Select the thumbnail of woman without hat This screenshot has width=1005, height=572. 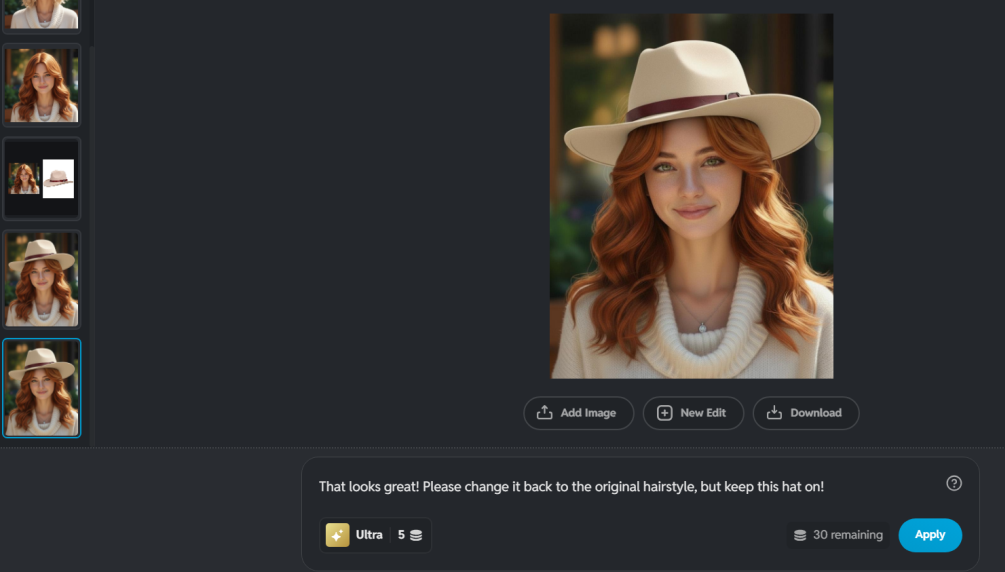41,85
